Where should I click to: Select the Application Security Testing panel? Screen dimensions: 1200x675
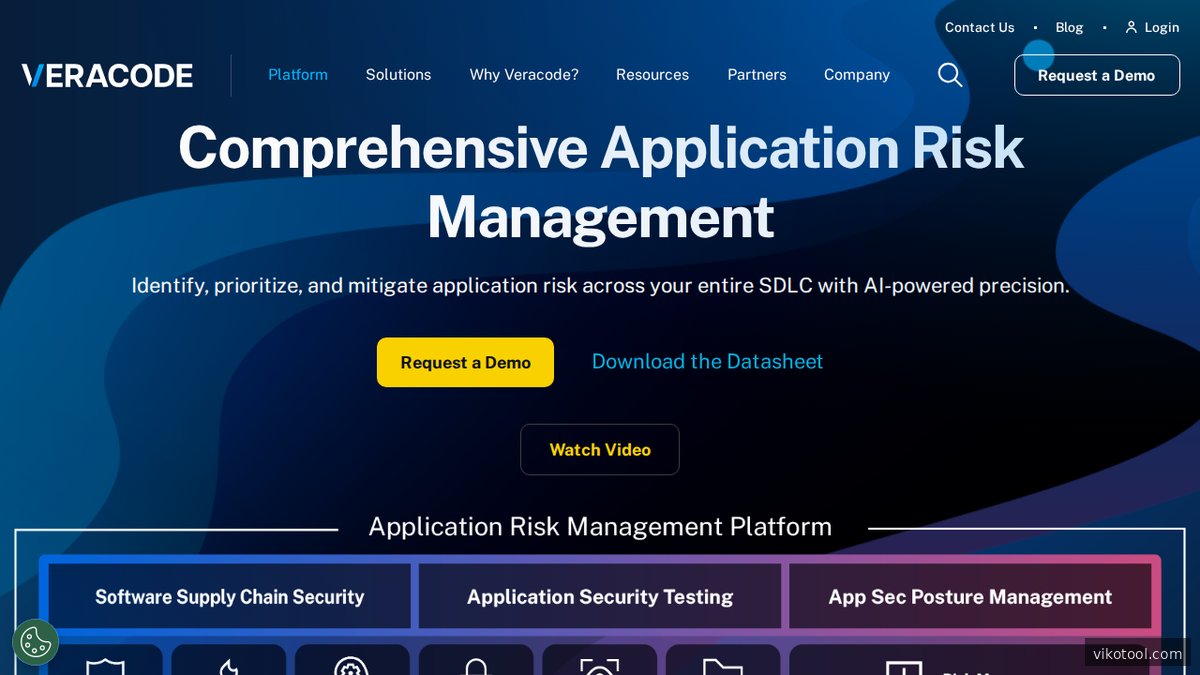(600, 597)
